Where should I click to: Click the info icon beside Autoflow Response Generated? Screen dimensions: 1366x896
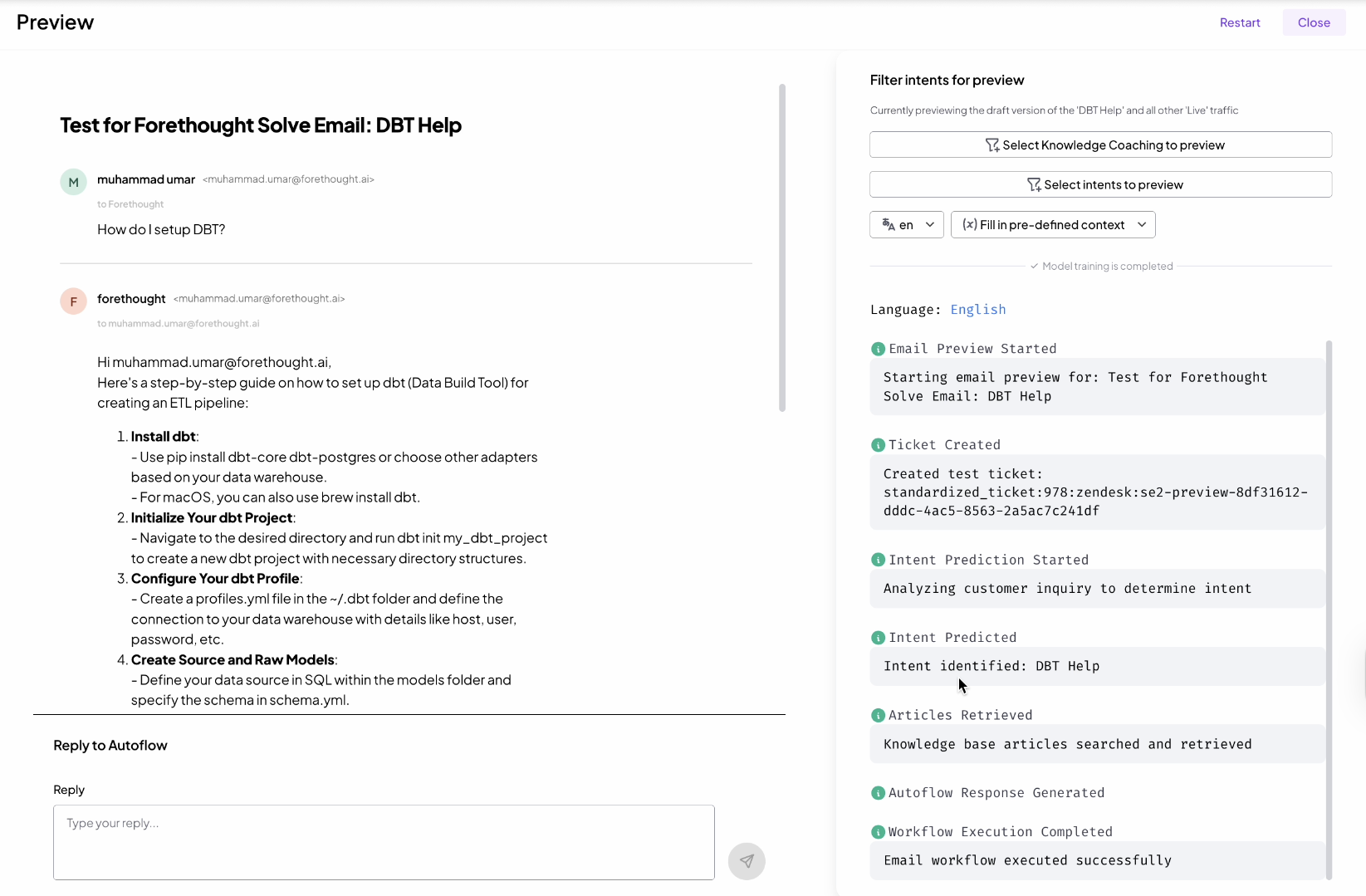(878, 793)
